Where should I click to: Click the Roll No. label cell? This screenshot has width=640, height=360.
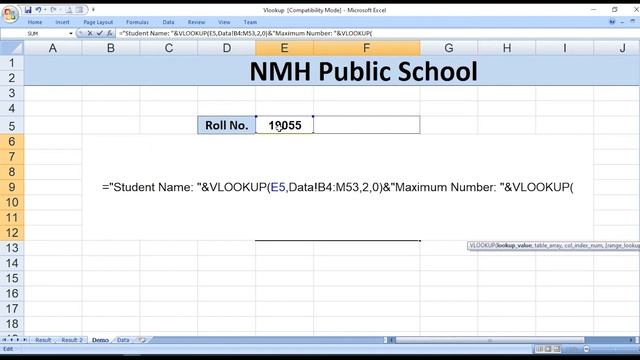(x=227, y=125)
